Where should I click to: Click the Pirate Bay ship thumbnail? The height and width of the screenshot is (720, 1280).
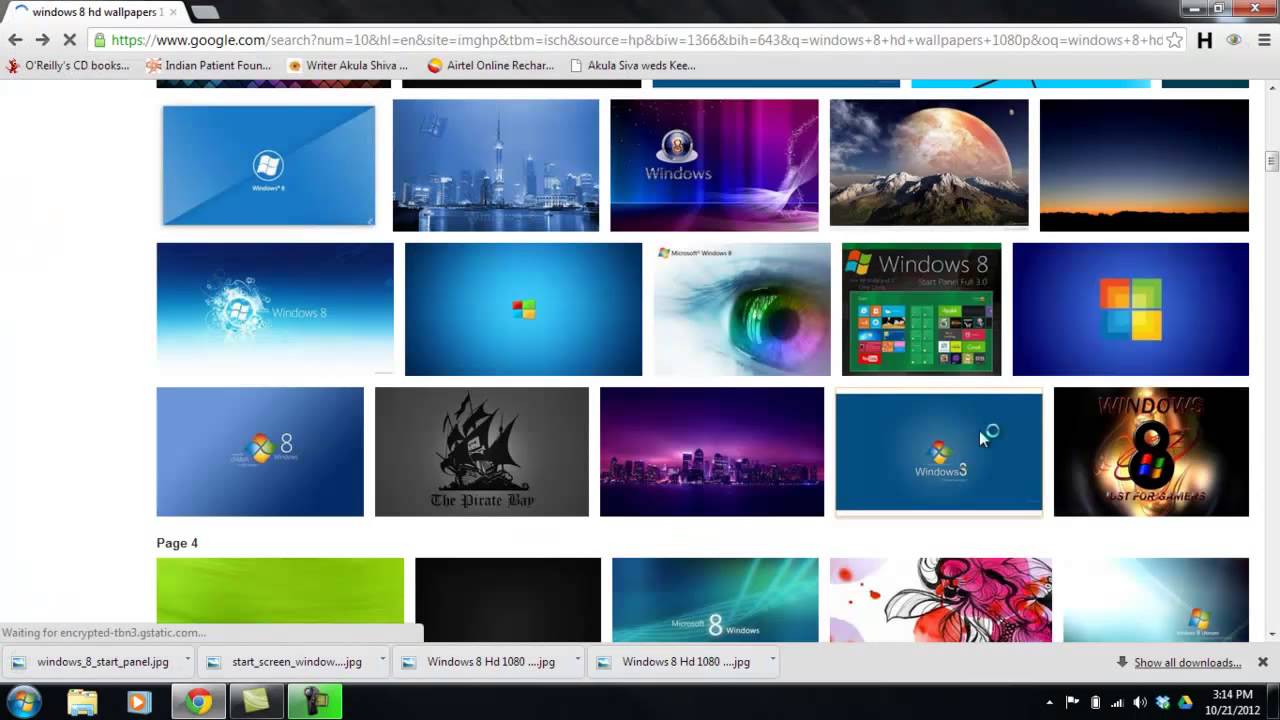click(x=481, y=451)
